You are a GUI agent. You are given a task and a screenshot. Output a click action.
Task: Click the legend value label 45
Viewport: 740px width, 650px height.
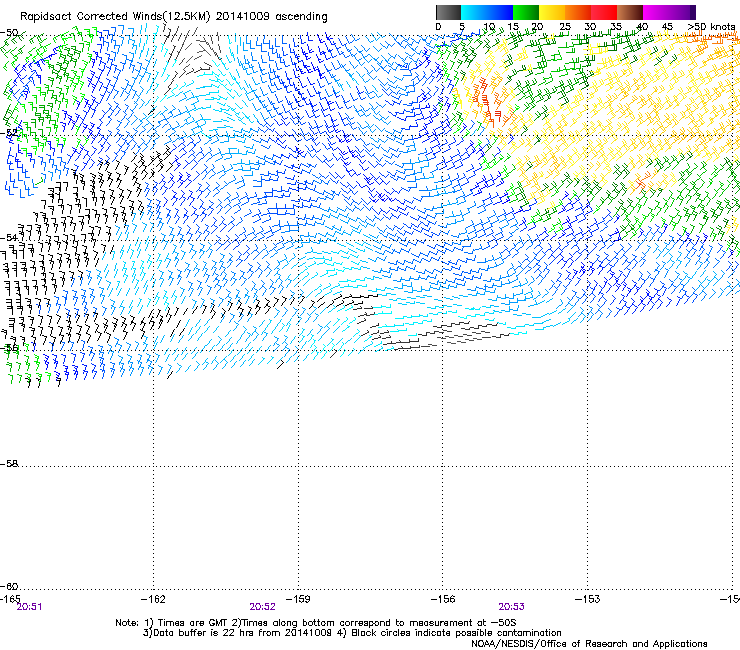[x=667, y=27]
